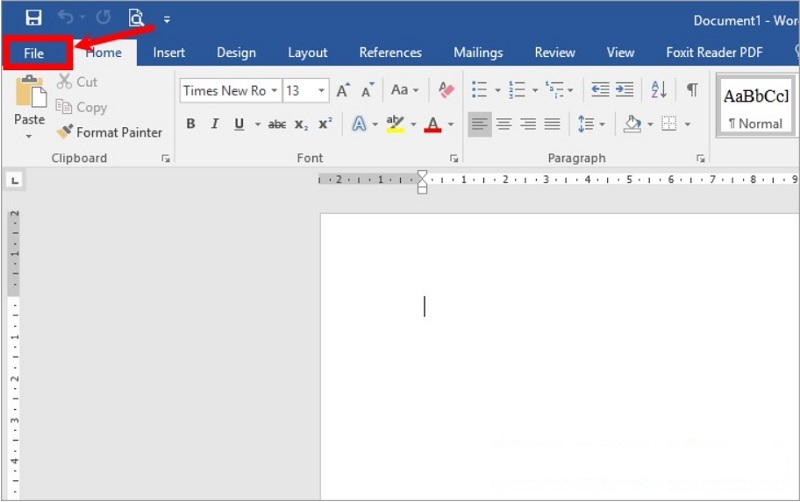Open the font size dropdown

click(321, 91)
